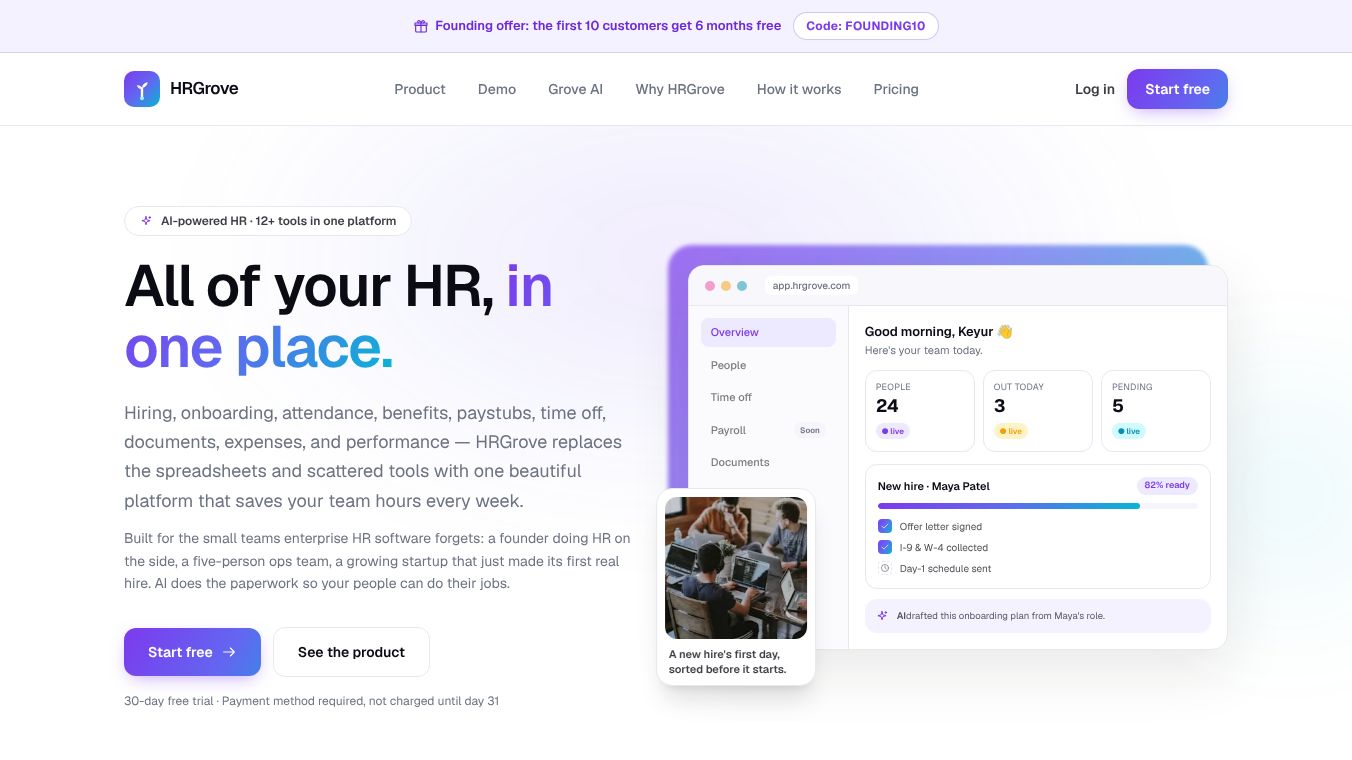Image resolution: width=1352 pixels, height=760 pixels.
Task: Toggle the Offer letter signed checkbox
Action: 885,526
